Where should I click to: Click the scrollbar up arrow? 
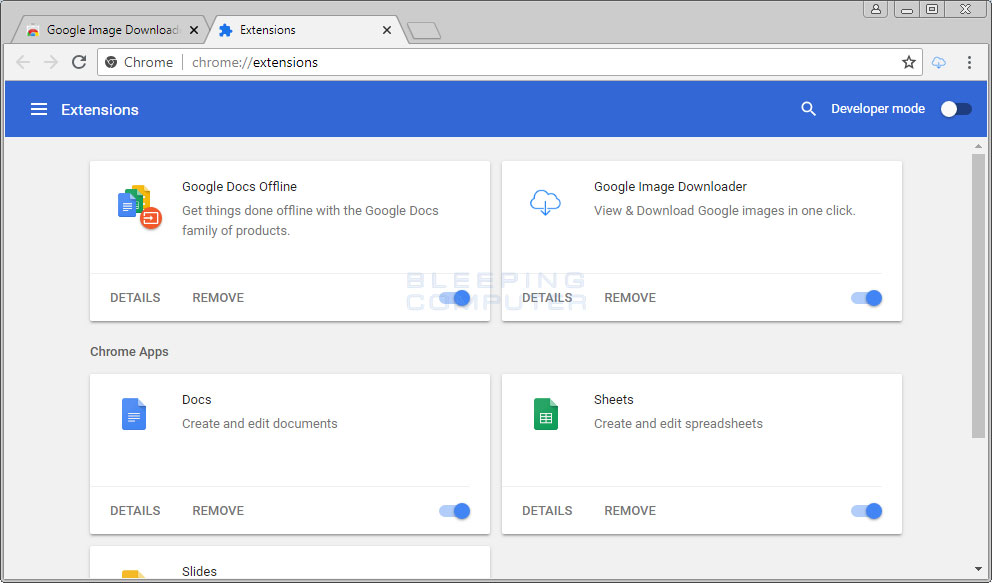pos(978,146)
